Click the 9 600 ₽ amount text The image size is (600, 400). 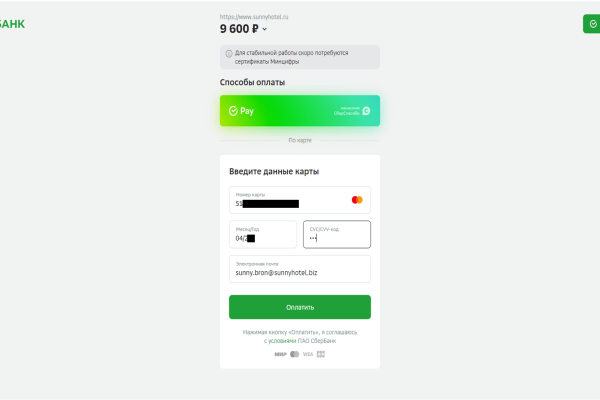(239, 29)
